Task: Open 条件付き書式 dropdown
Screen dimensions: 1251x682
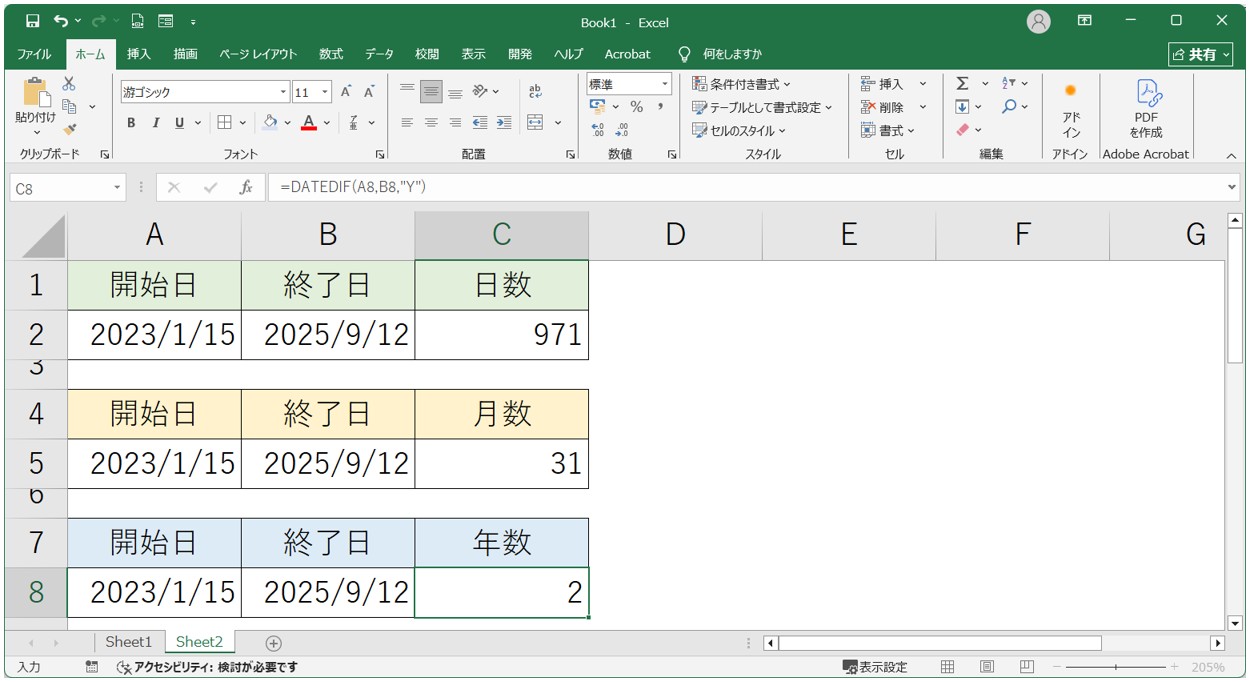Action: coord(741,84)
